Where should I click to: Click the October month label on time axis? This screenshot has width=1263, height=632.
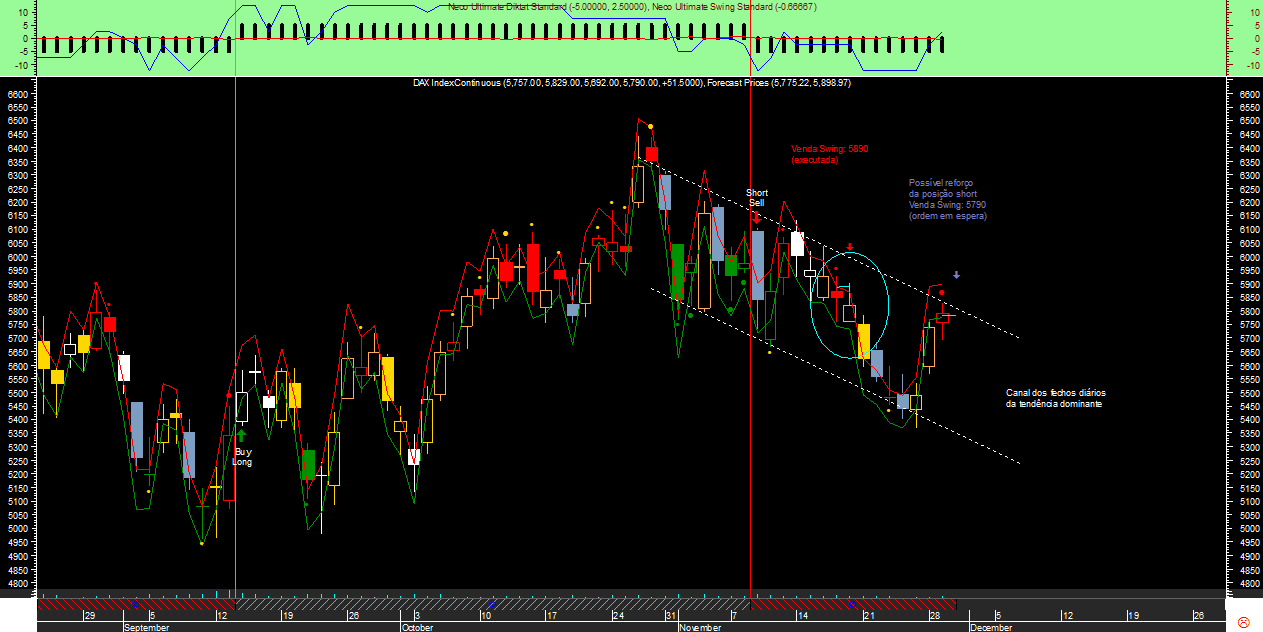tap(417, 627)
